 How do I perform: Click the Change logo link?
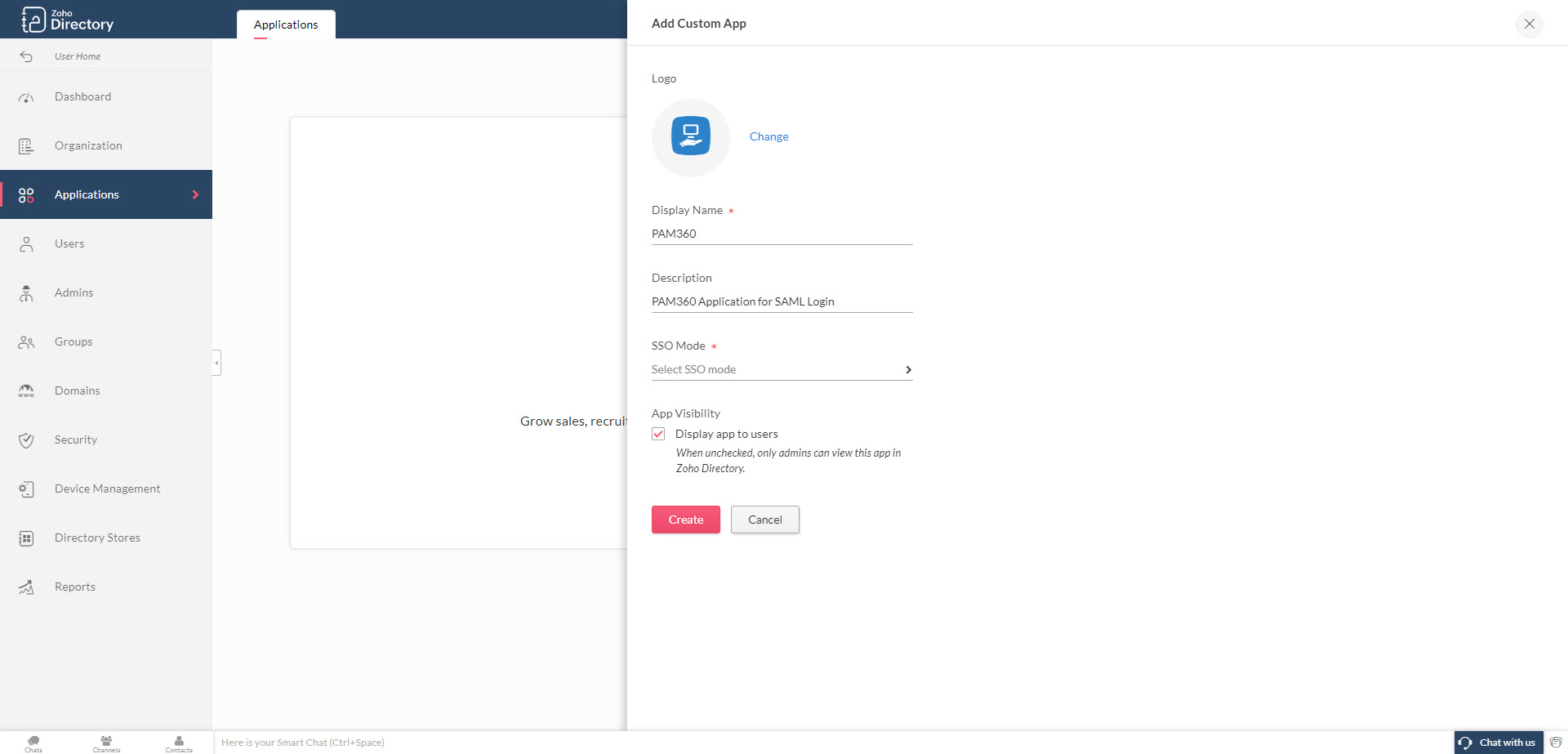click(769, 136)
